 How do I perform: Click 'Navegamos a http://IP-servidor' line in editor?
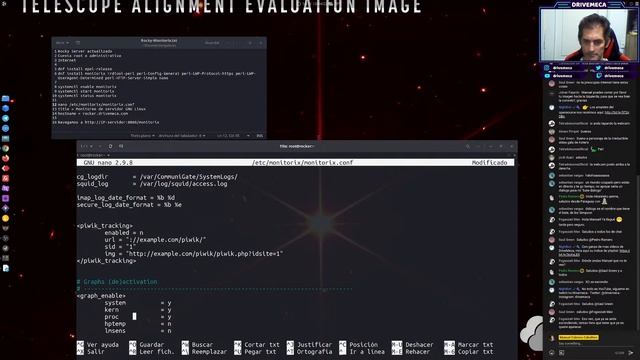(108, 122)
